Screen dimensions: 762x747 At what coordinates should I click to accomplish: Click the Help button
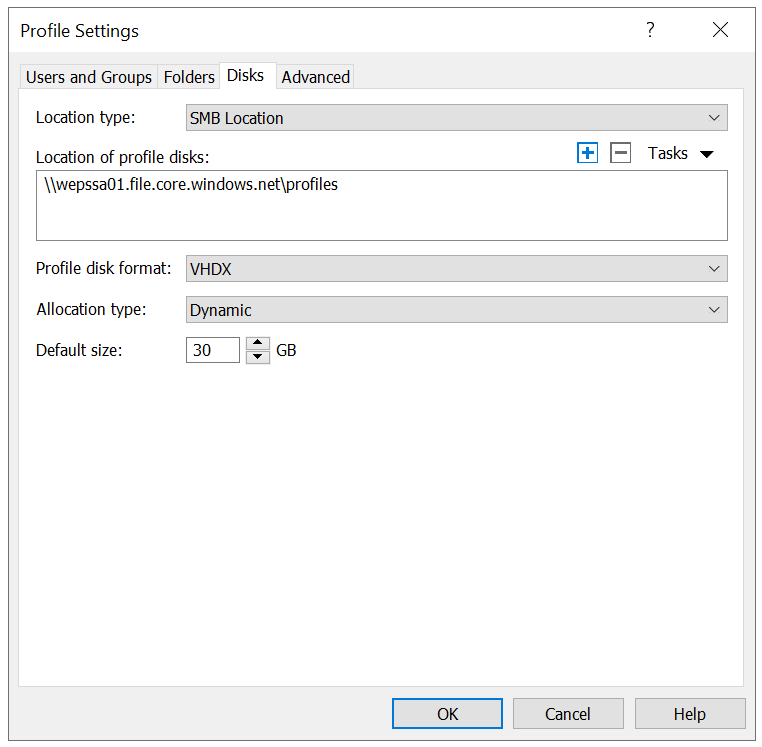[x=689, y=714]
